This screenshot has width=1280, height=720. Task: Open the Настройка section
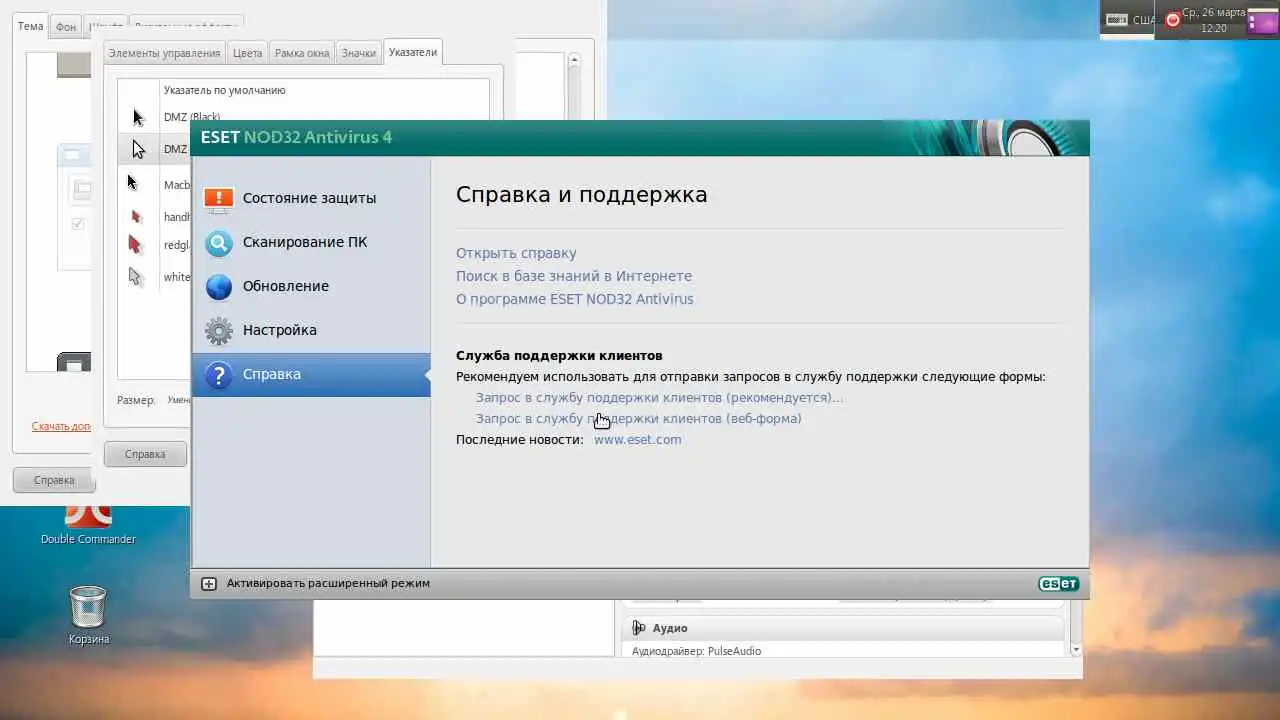coord(311,330)
